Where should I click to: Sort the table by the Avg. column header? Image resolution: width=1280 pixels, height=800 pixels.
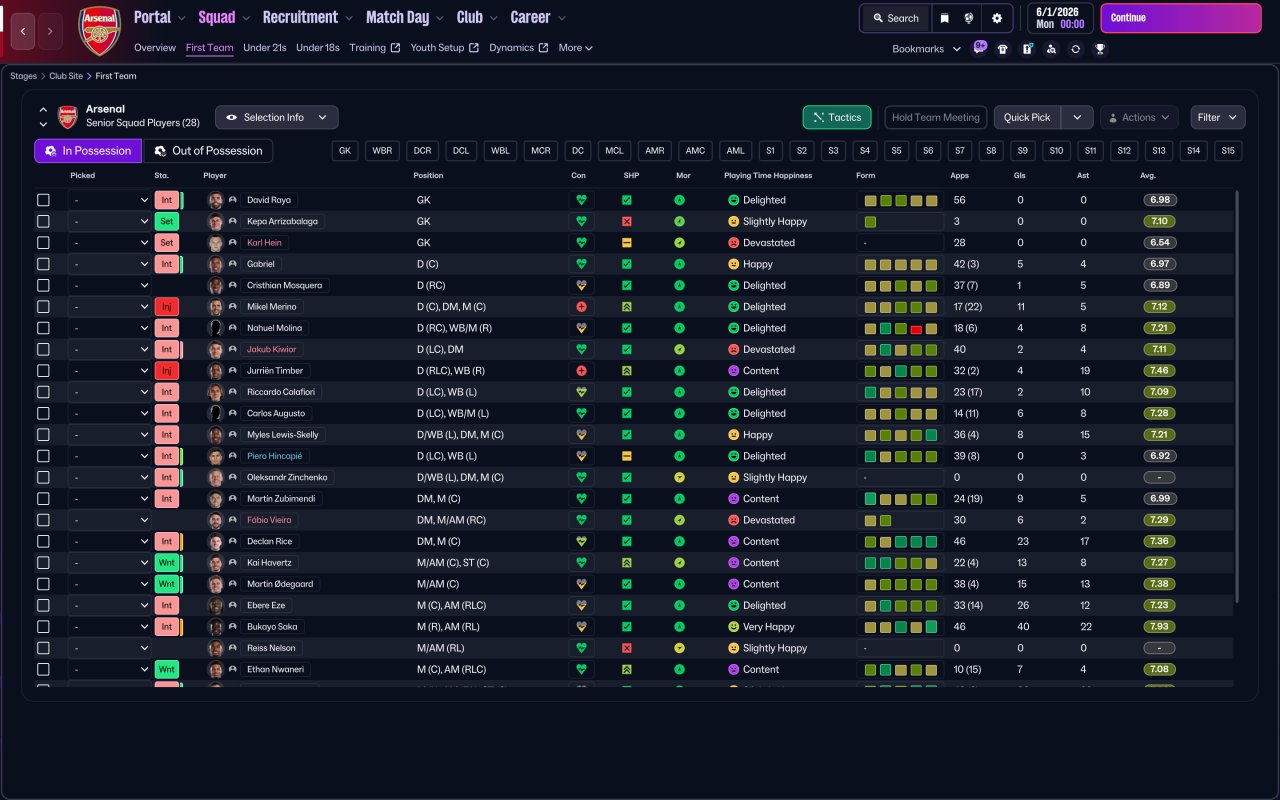click(x=1148, y=176)
